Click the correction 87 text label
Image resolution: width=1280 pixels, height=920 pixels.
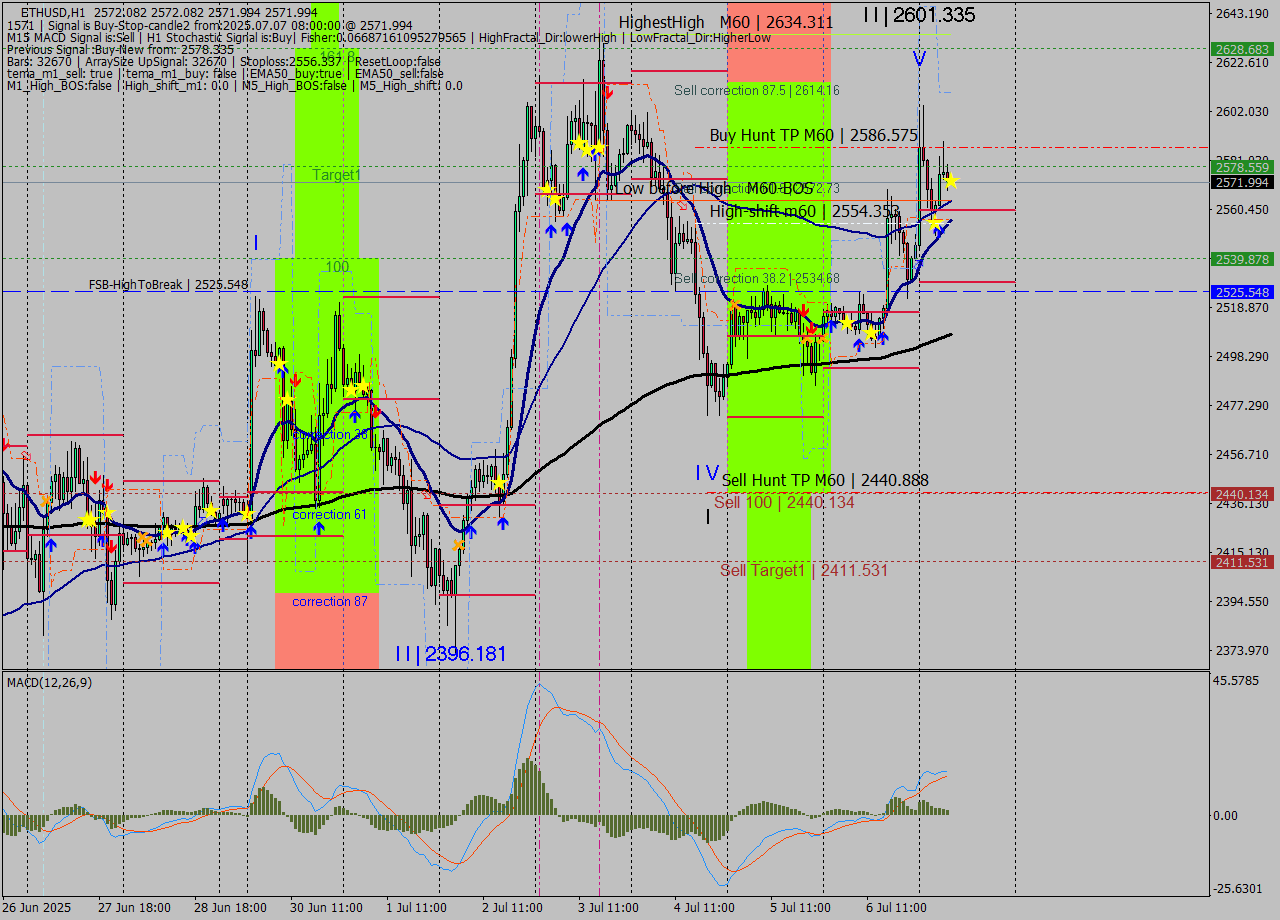329,602
